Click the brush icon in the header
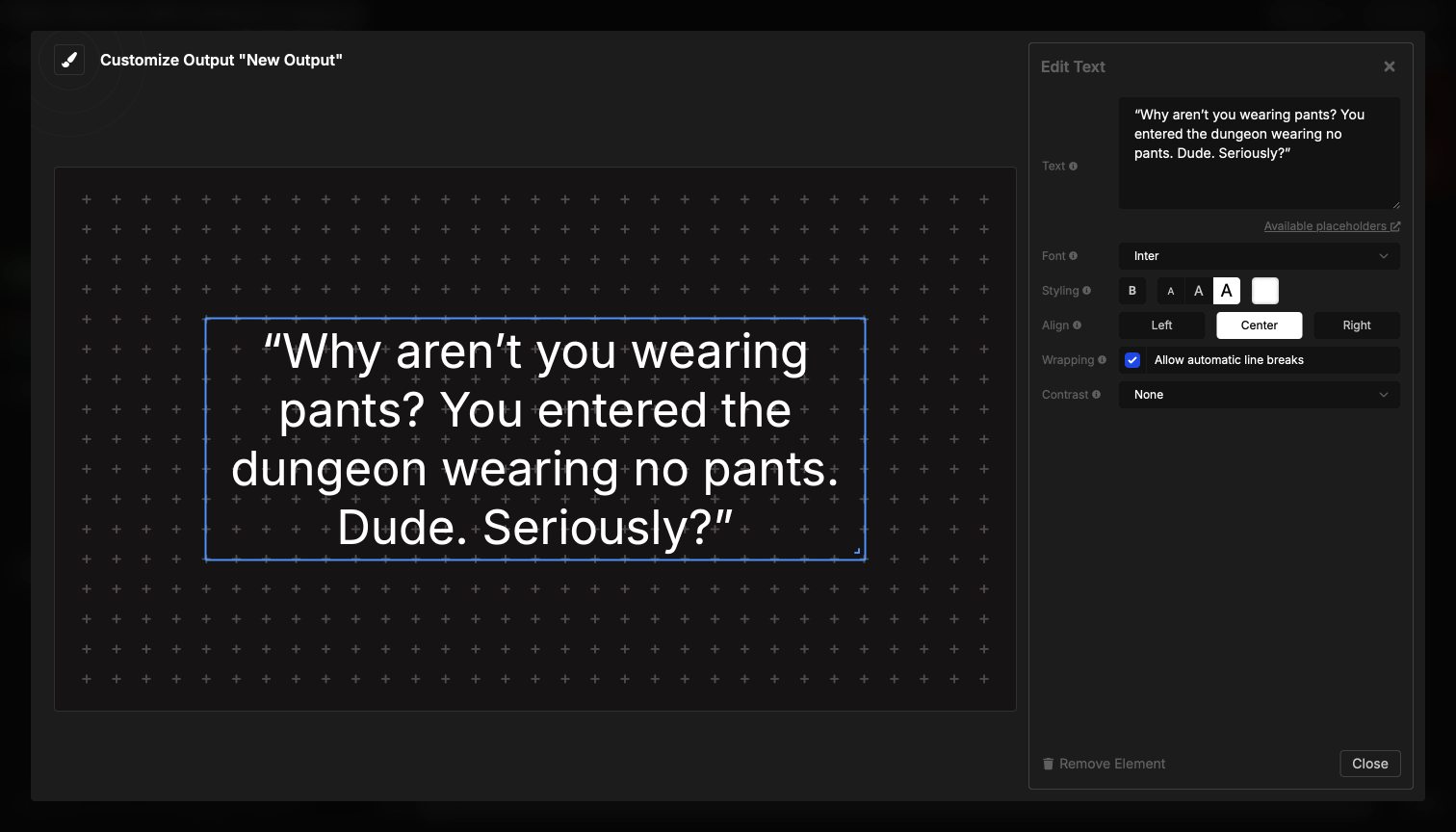 point(68,59)
